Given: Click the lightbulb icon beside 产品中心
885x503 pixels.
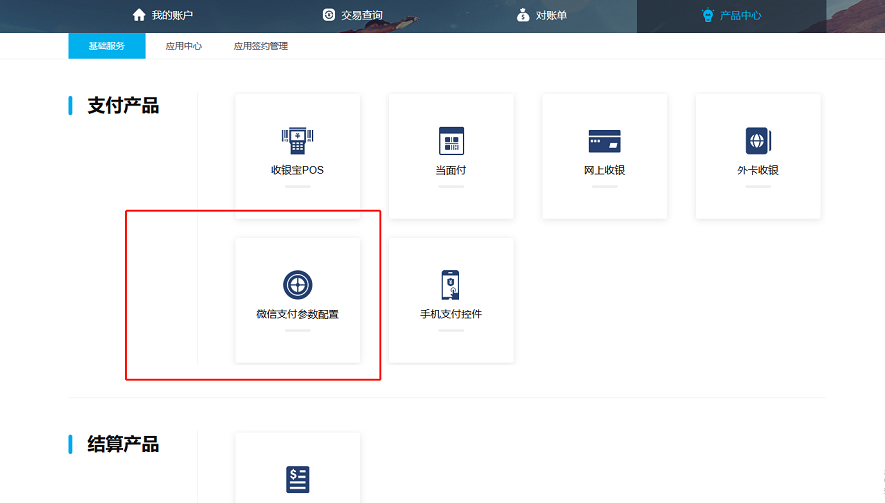Looking at the screenshot, I should coord(707,15).
